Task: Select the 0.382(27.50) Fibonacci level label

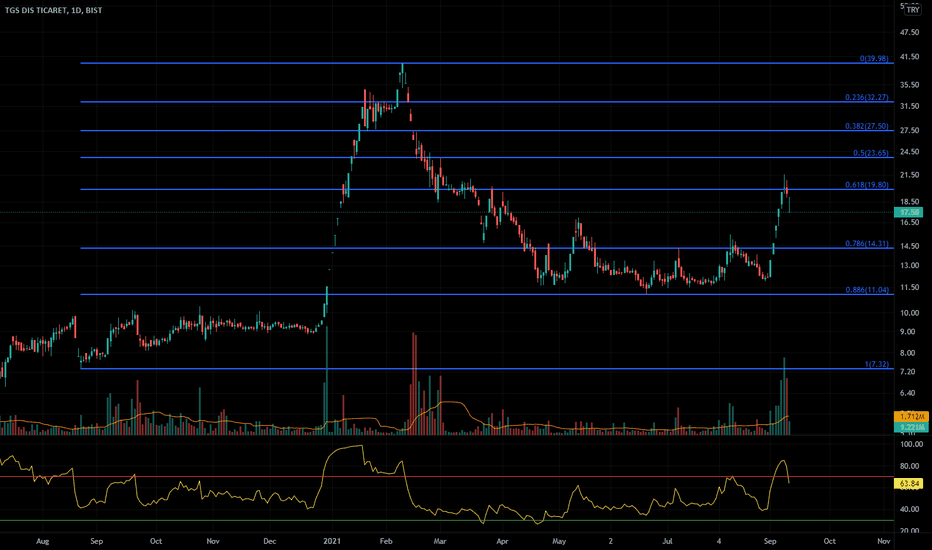Action: (x=867, y=126)
